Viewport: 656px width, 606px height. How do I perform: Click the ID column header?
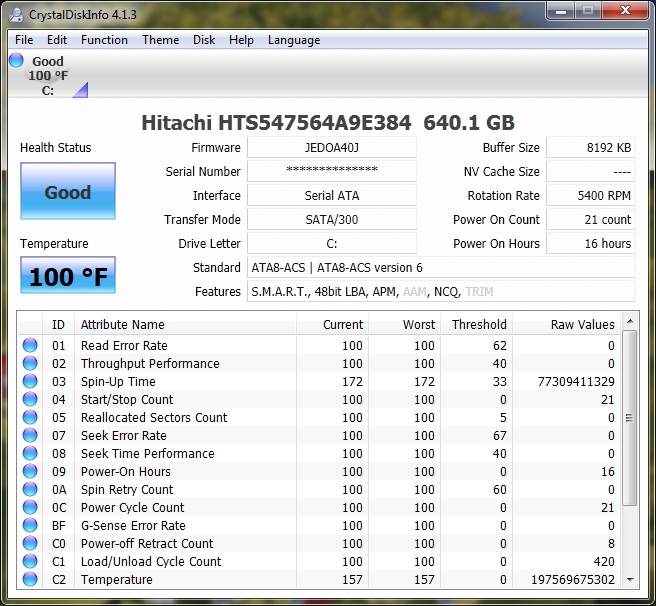coord(58,324)
